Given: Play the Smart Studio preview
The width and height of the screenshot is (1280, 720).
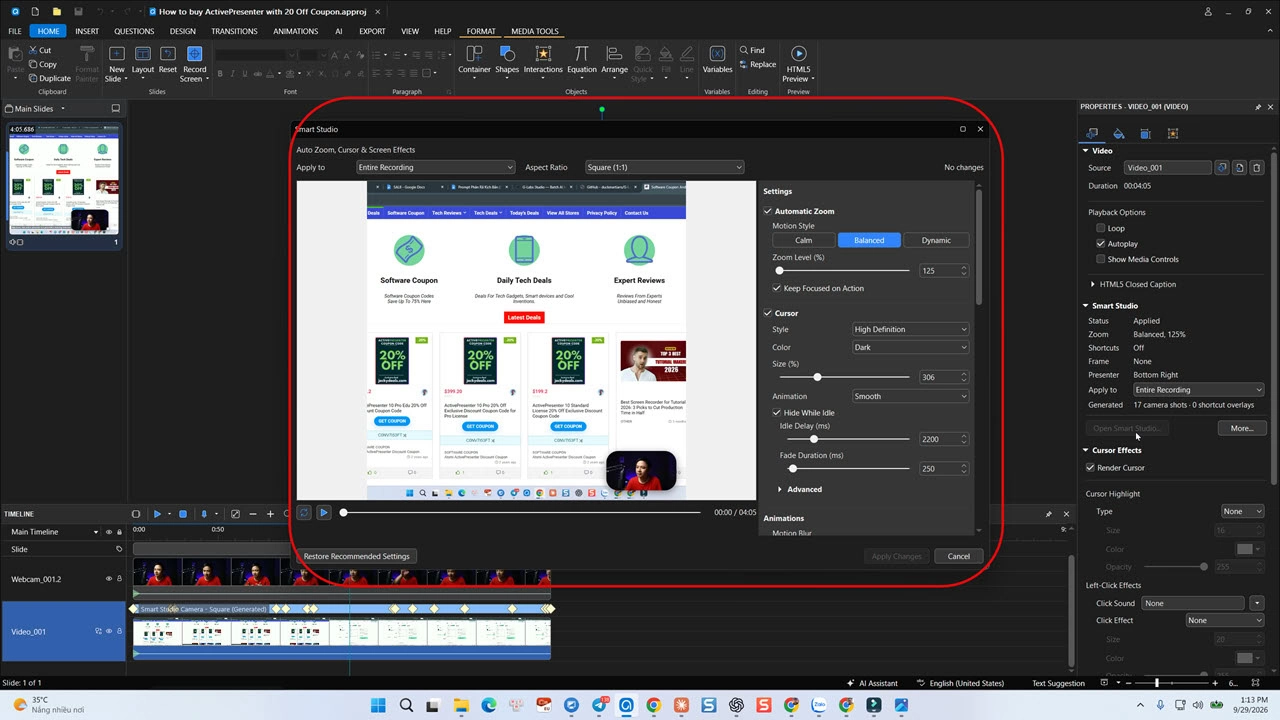Looking at the screenshot, I should click(323, 513).
